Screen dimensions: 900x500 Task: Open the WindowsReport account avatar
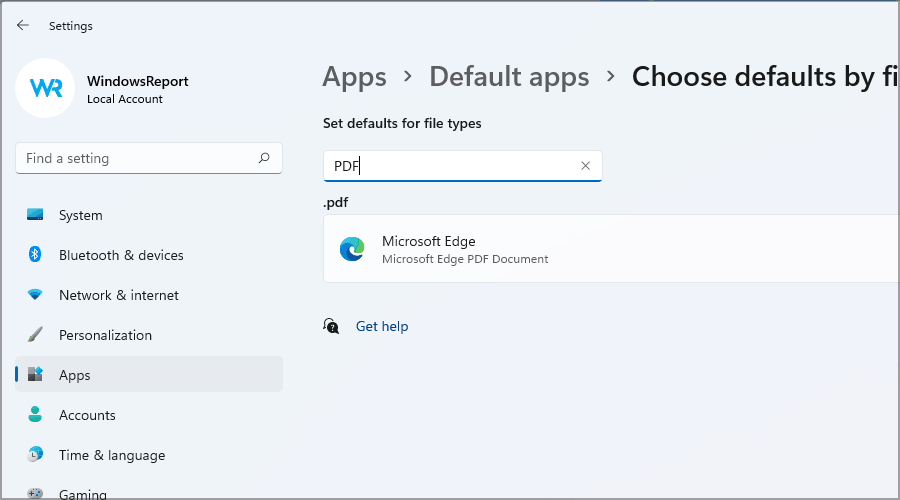tap(45, 88)
